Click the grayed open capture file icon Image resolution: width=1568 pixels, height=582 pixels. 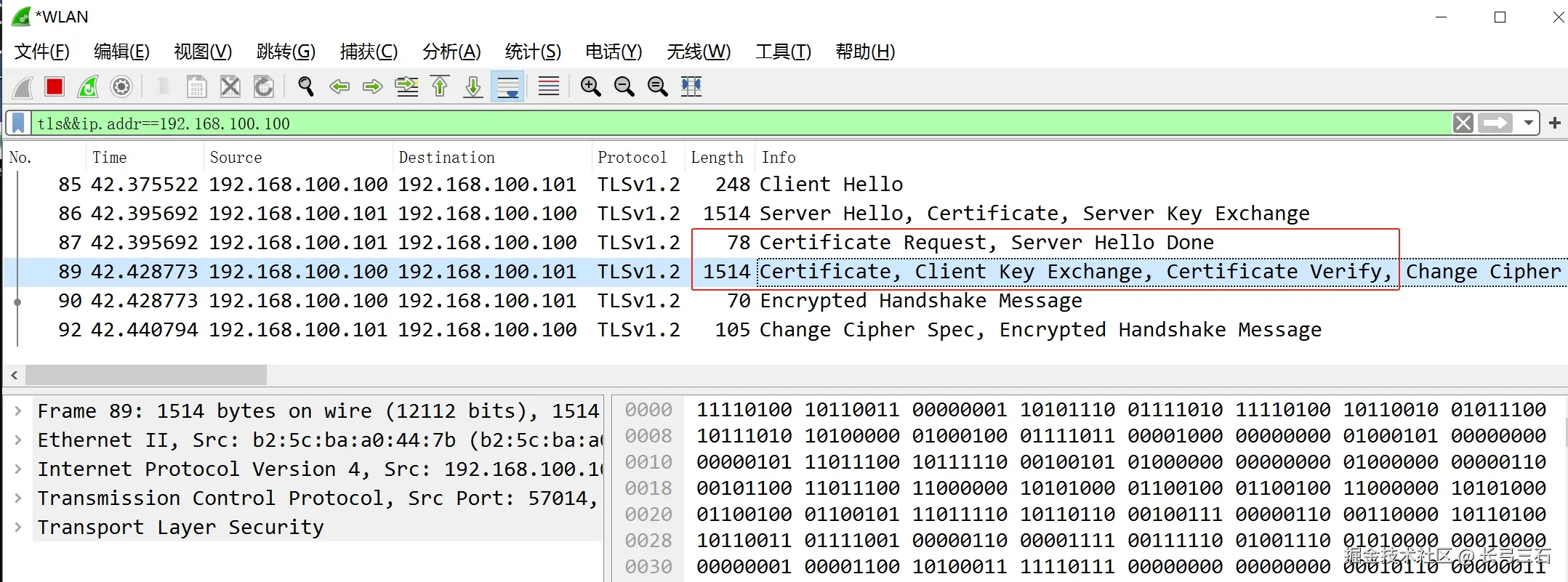point(164,87)
